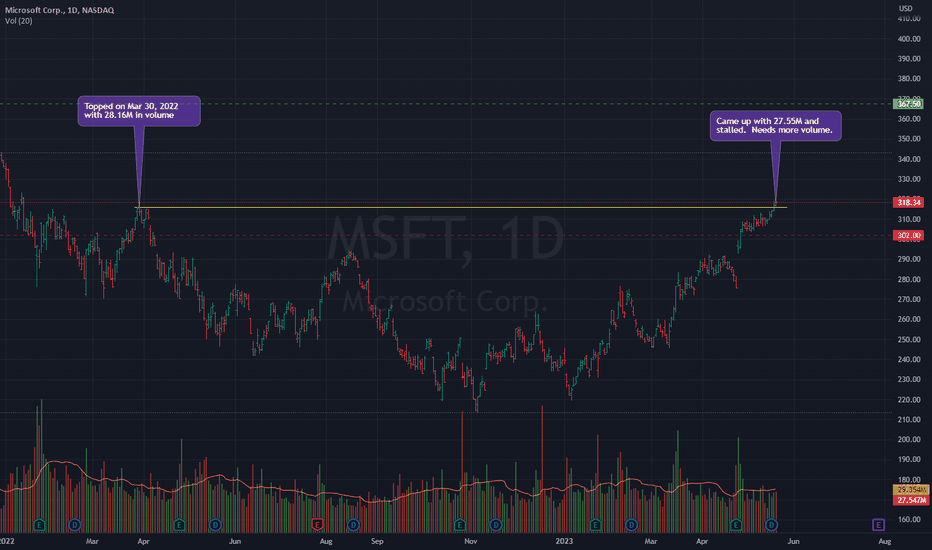Click the Microsoft Corp., 1D, NASDAQ title
The width and height of the screenshot is (932, 550).
coord(59,10)
